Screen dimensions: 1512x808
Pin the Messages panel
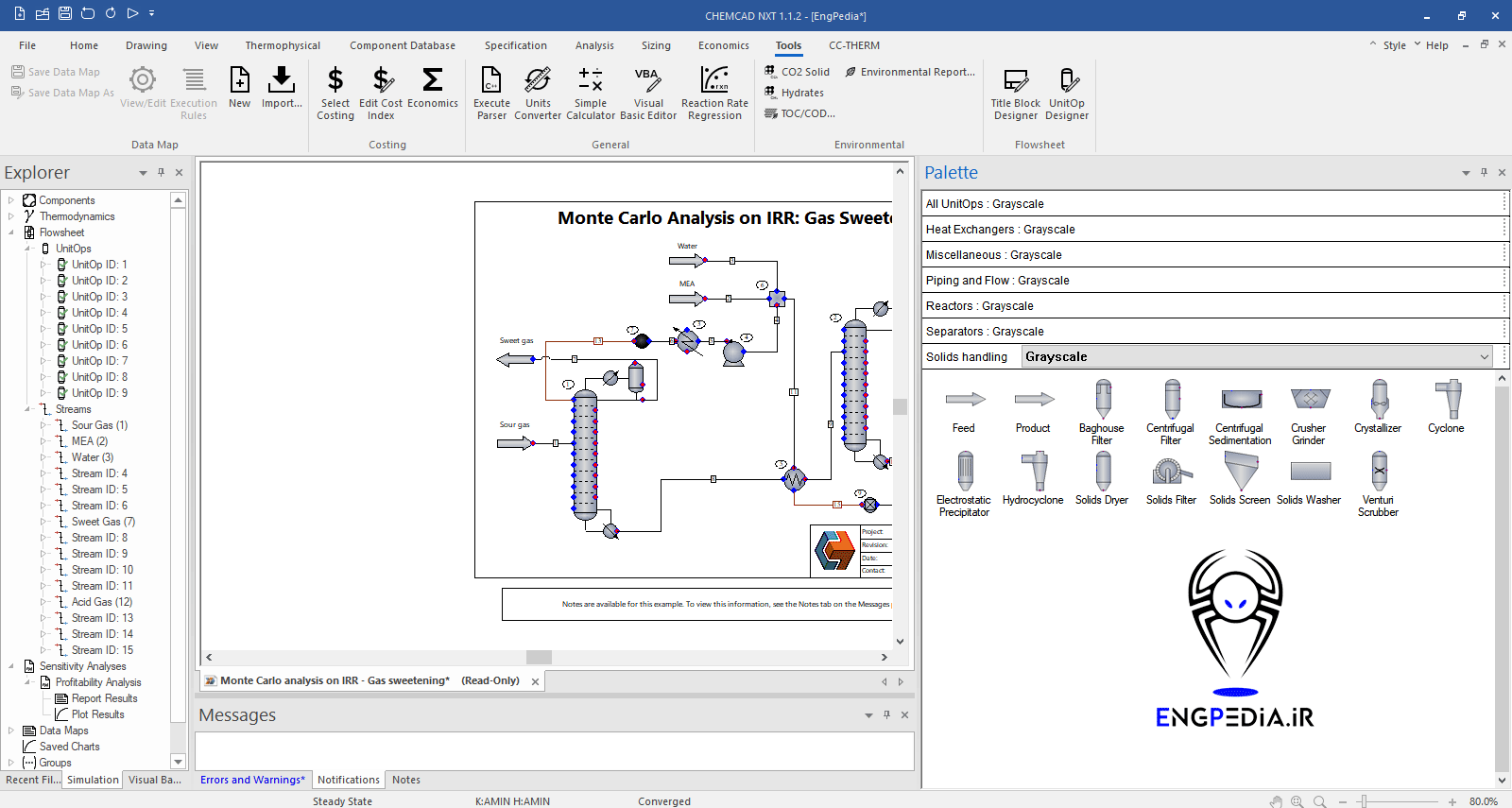pyautogui.click(x=886, y=714)
